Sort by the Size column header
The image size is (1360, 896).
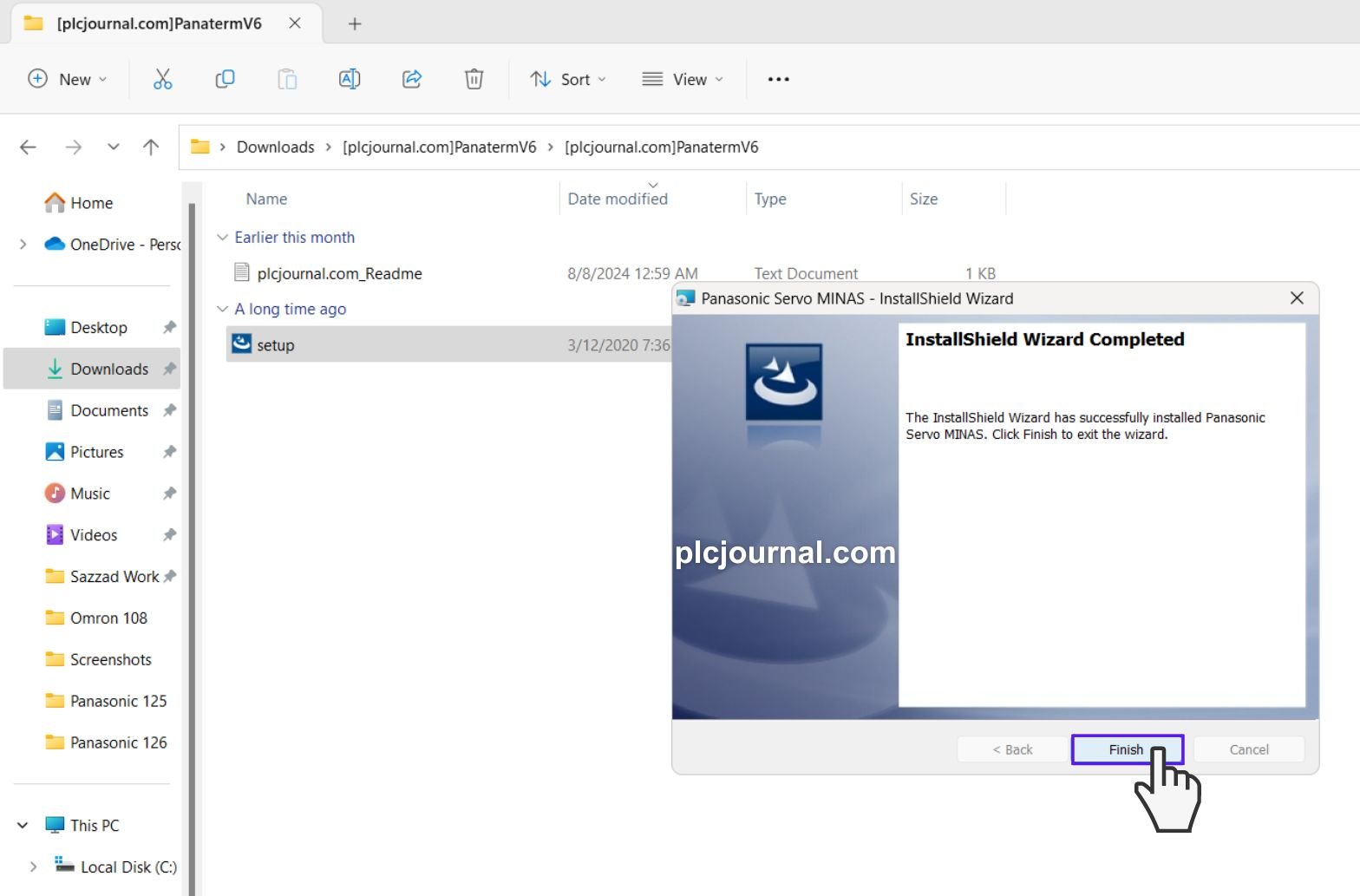[924, 199]
